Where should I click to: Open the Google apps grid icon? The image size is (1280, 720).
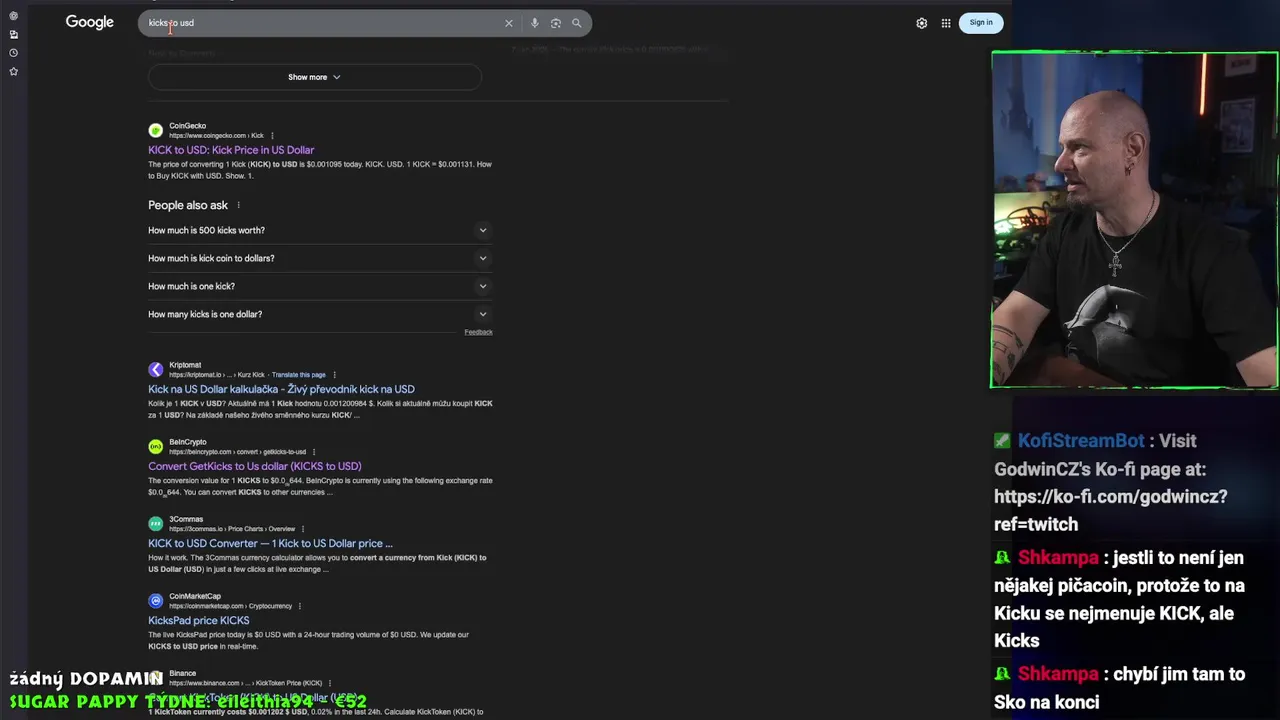tap(946, 23)
